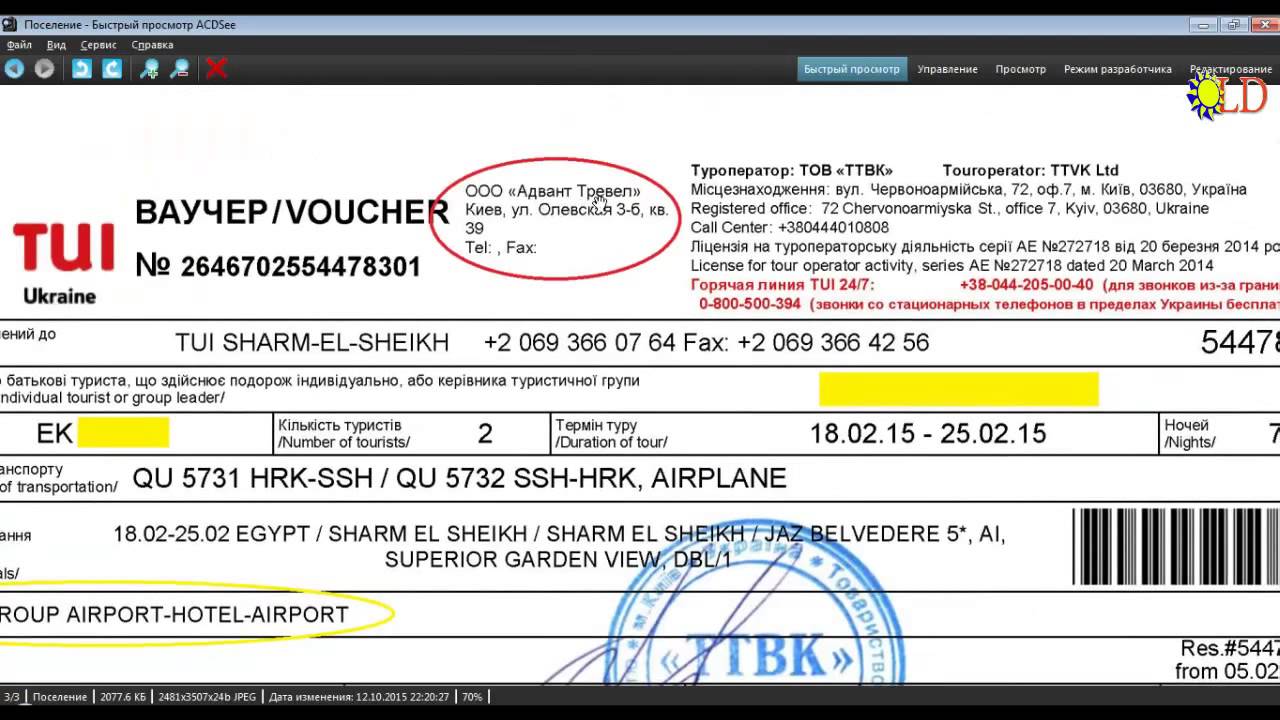Click the greyed-out next image arrow

44,68
